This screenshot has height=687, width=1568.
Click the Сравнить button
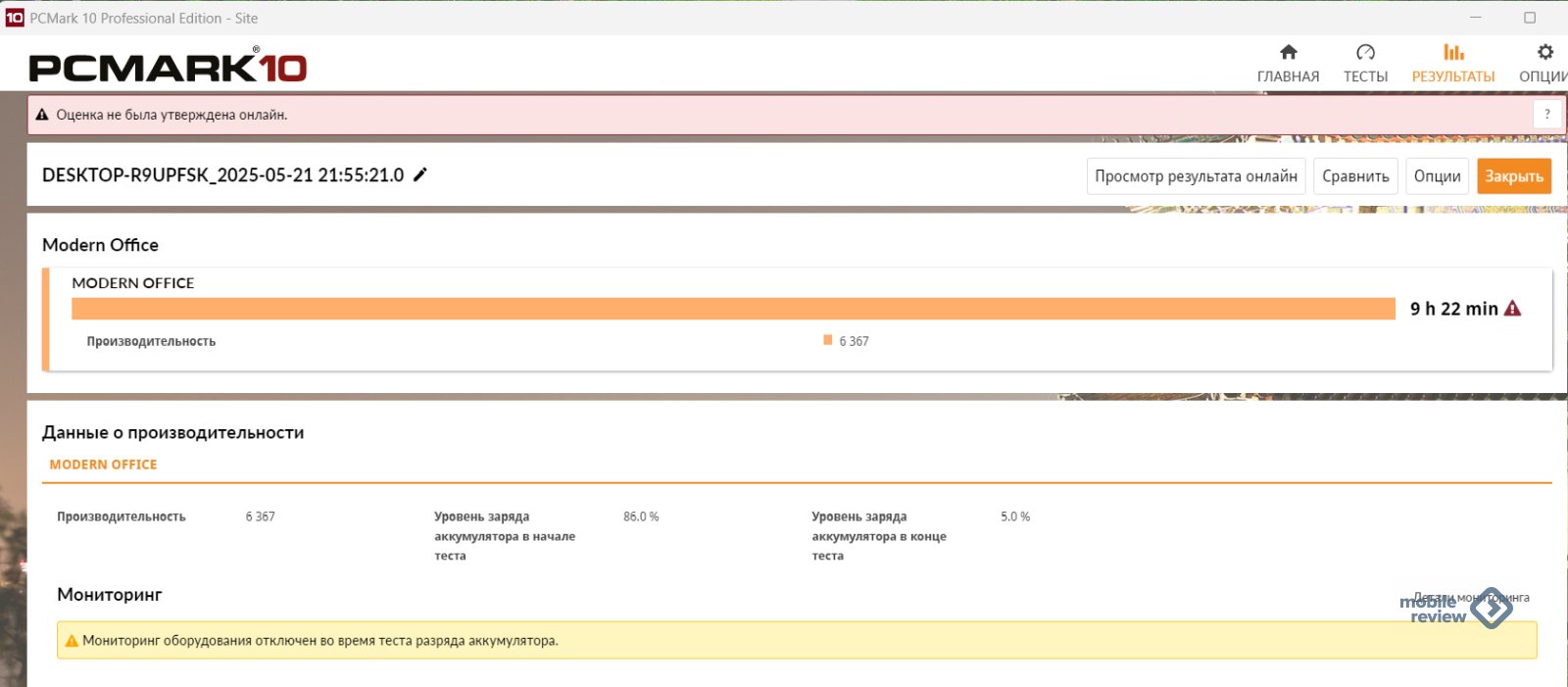tap(1355, 176)
